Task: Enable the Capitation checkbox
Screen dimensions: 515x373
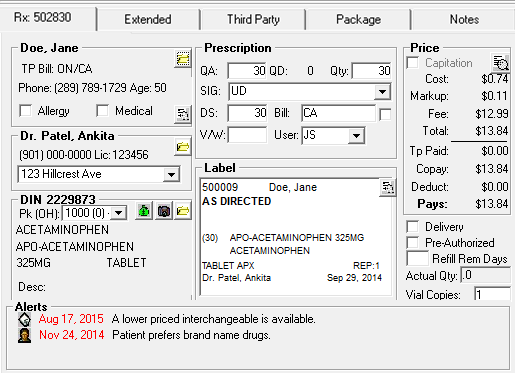Action: tap(413, 63)
